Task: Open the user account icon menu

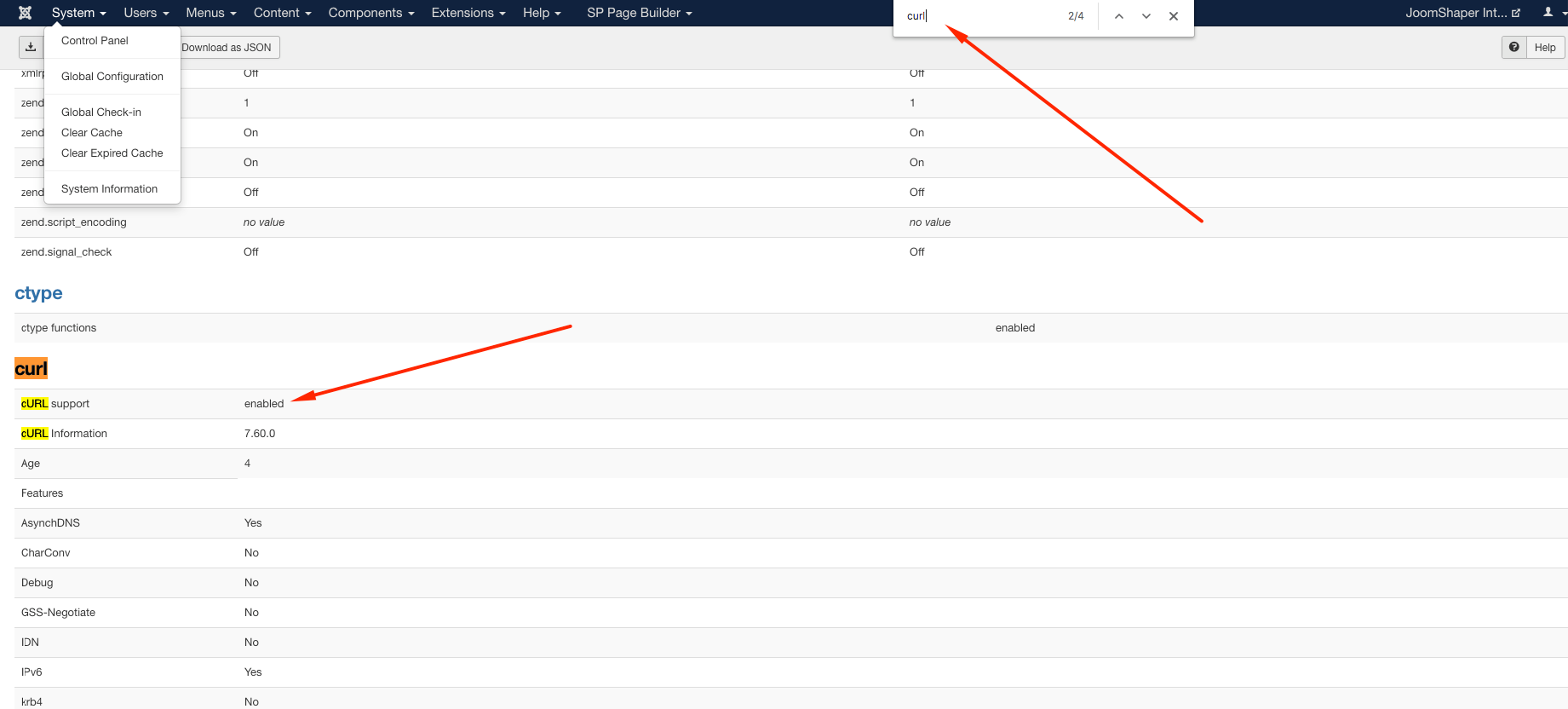Action: 1552,13
